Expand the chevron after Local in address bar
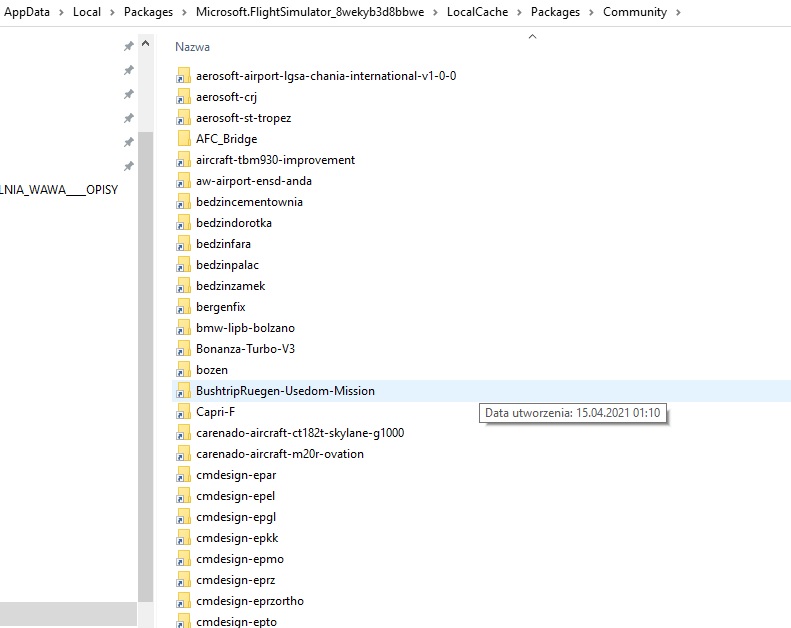 point(112,13)
